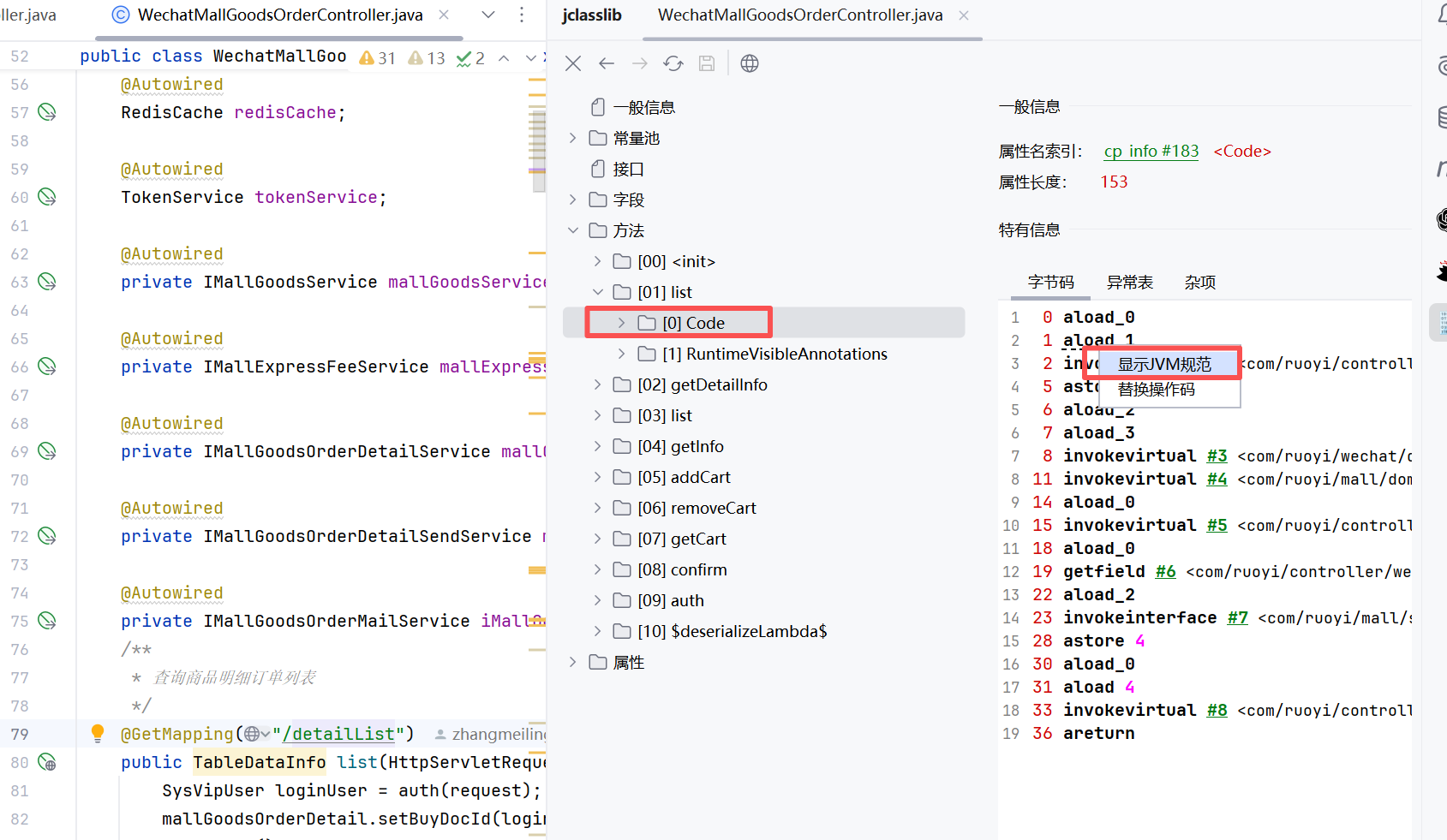
Task: Click the save disk icon in jclasslib toolbar
Action: (707, 63)
